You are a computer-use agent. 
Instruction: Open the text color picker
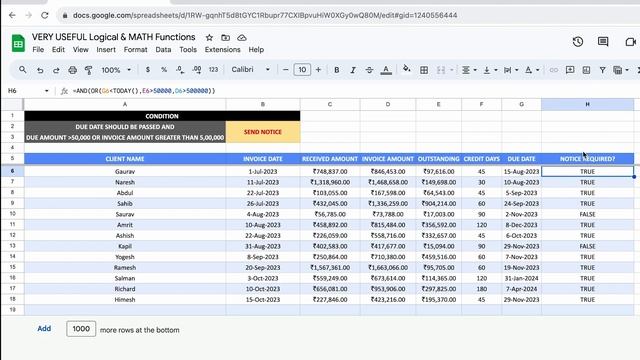pyautogui.click(x=386, y=70)
